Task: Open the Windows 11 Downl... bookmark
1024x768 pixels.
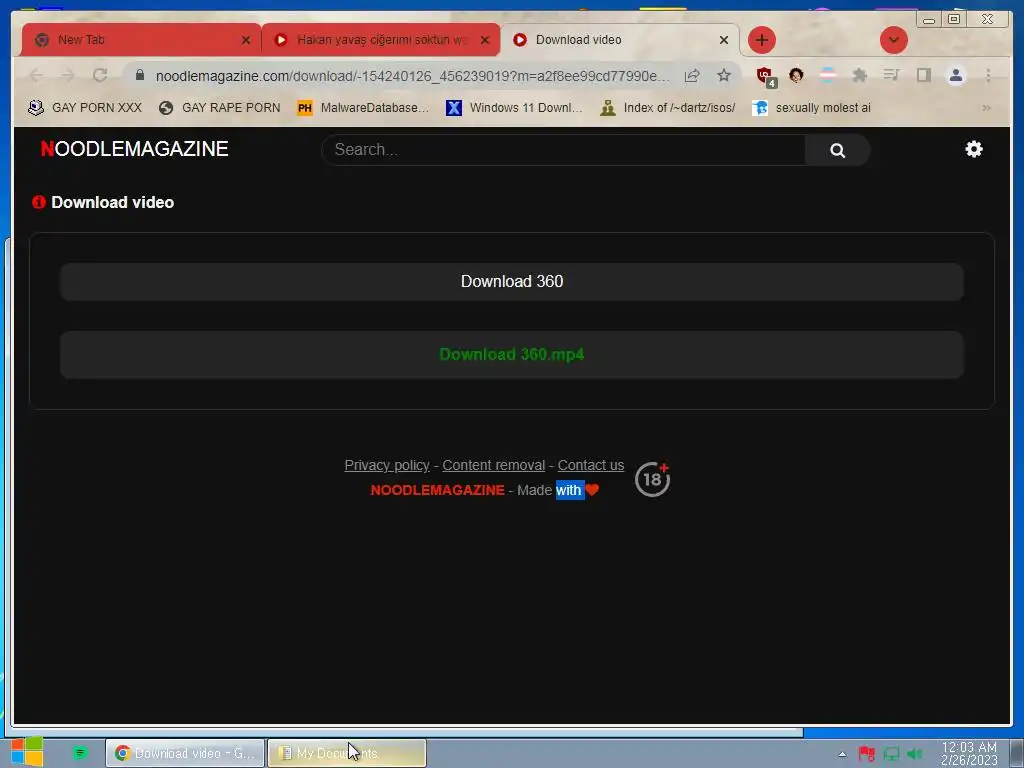Action: [x=514, y=108]
